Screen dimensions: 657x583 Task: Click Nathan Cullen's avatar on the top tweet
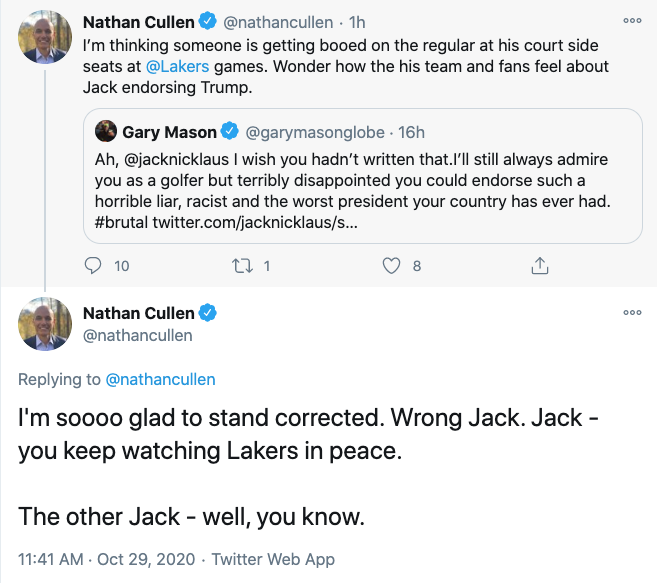[44, 37]
